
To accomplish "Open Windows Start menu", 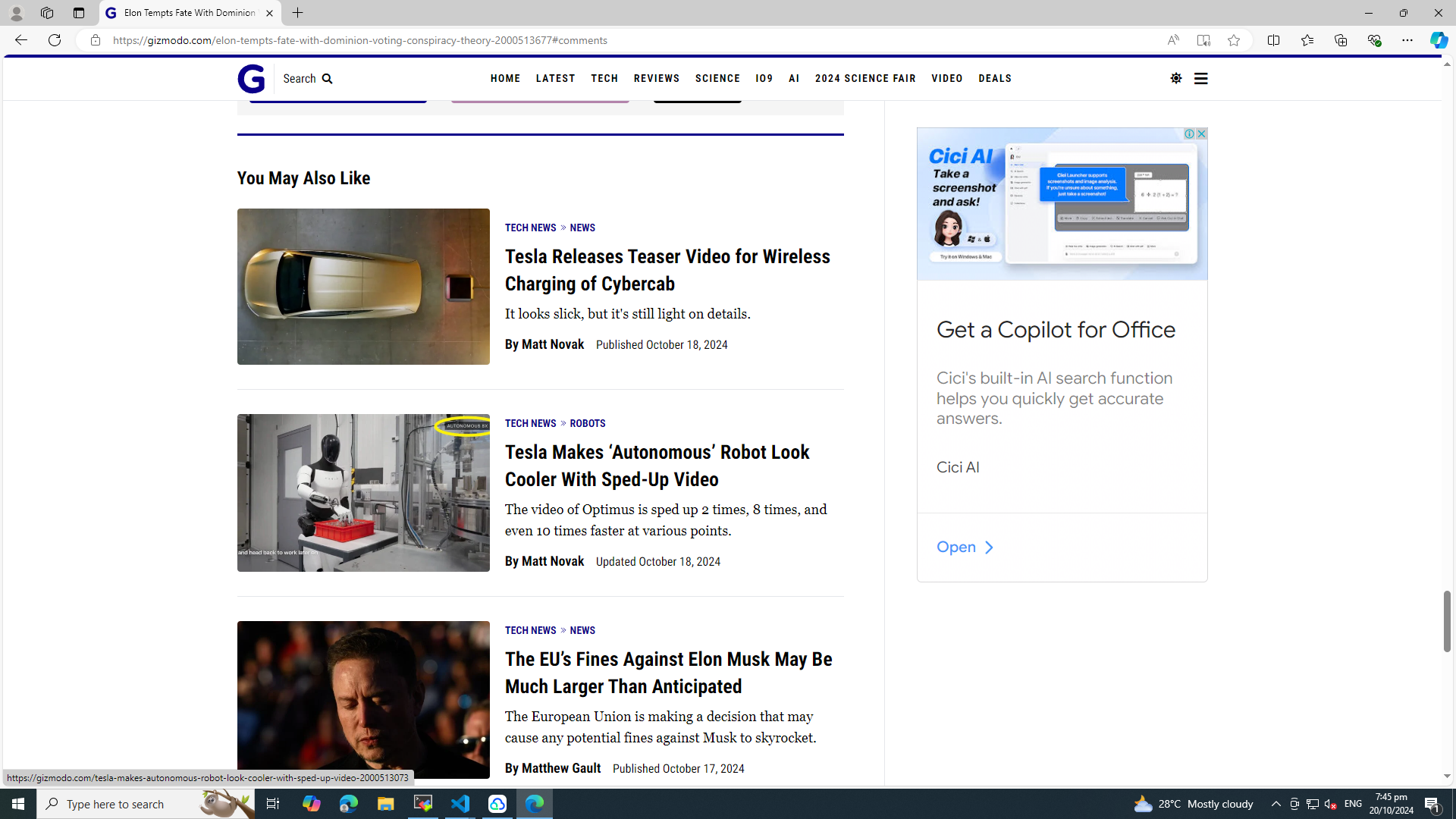I will [18, 804].
